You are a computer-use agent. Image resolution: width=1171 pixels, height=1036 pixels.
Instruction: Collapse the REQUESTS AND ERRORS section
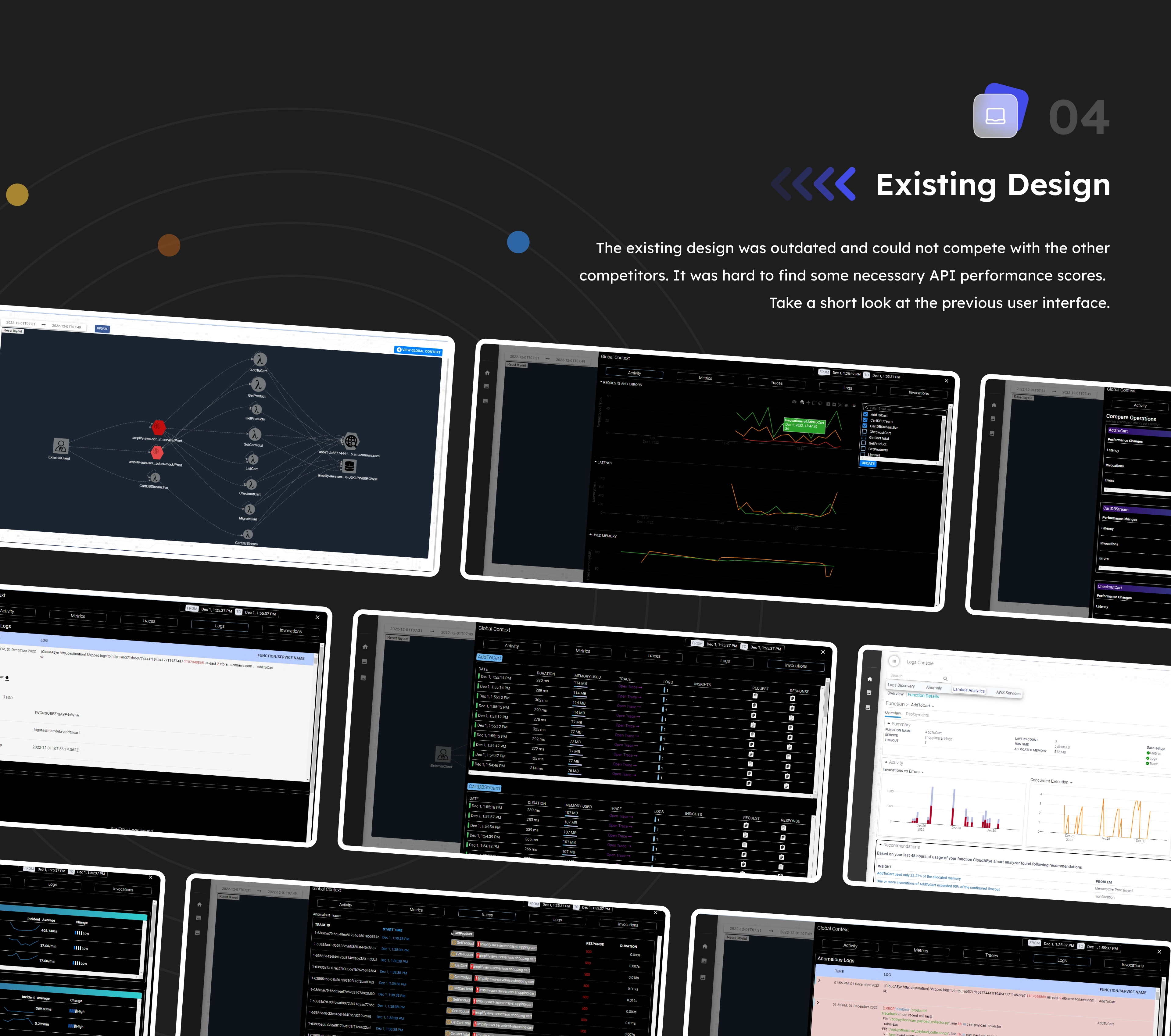[x=602, y=382]
